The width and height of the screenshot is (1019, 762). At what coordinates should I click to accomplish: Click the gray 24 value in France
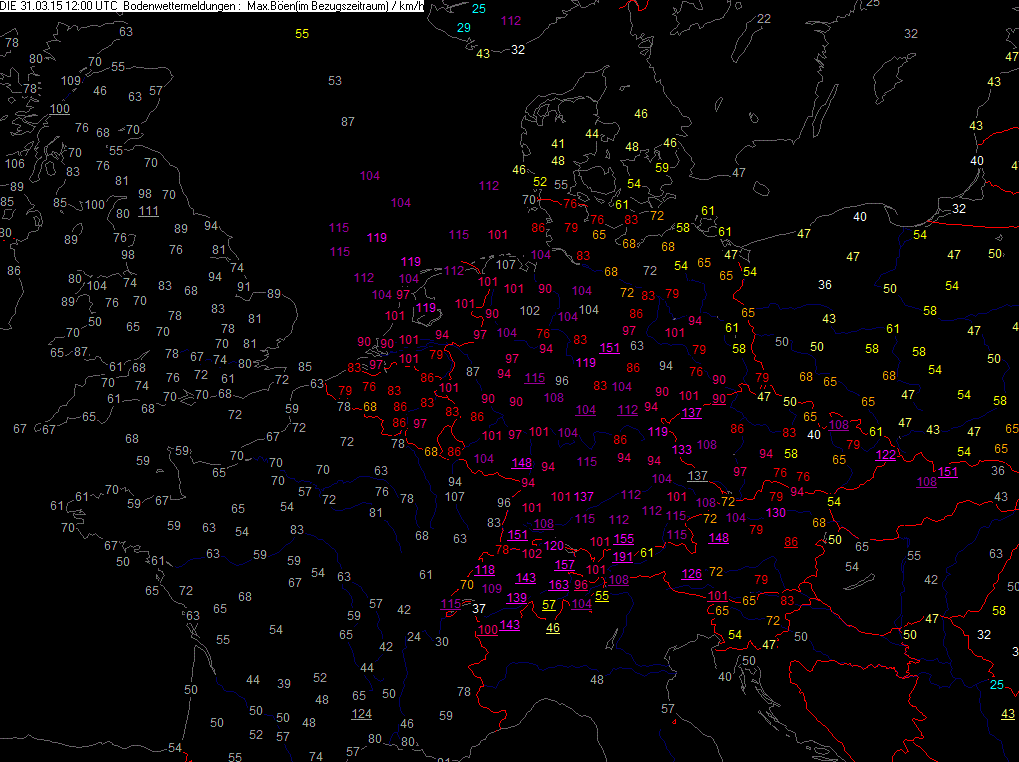point(414,637)
